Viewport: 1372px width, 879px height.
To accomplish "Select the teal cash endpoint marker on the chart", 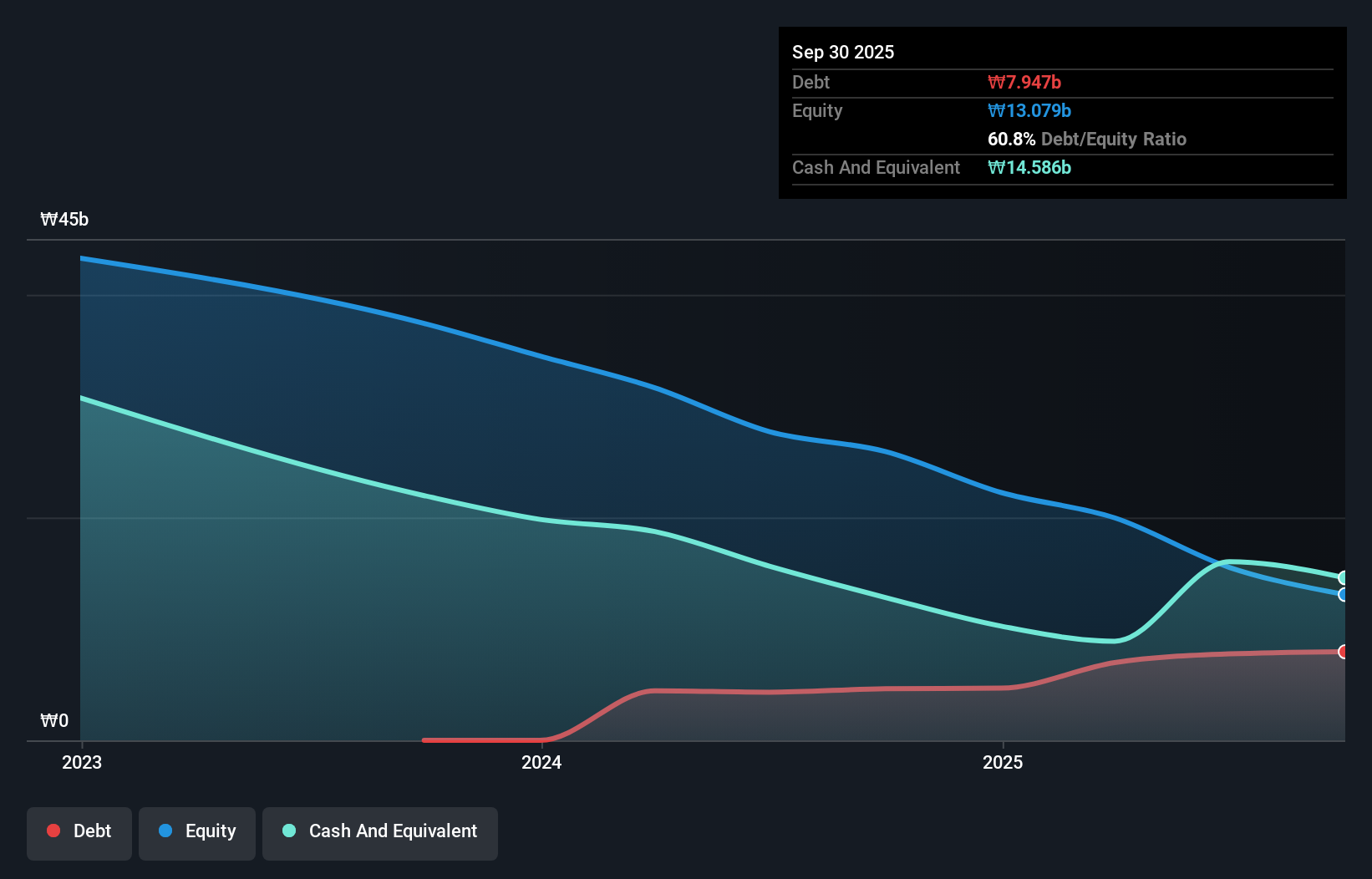I will (1344, 577).
